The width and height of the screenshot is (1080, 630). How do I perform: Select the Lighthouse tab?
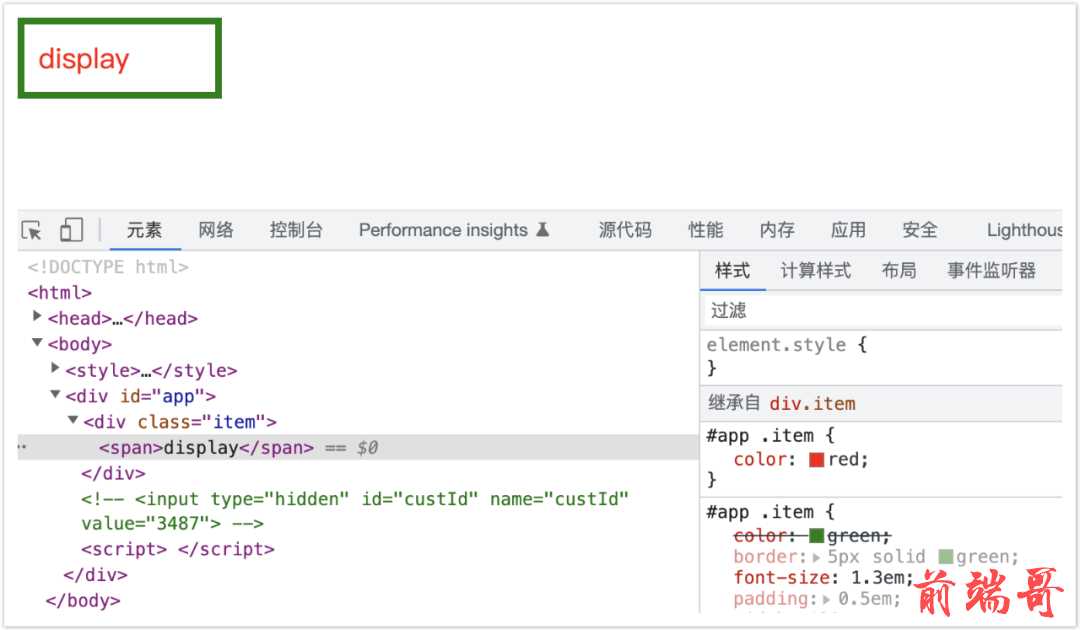[1024, 230]
